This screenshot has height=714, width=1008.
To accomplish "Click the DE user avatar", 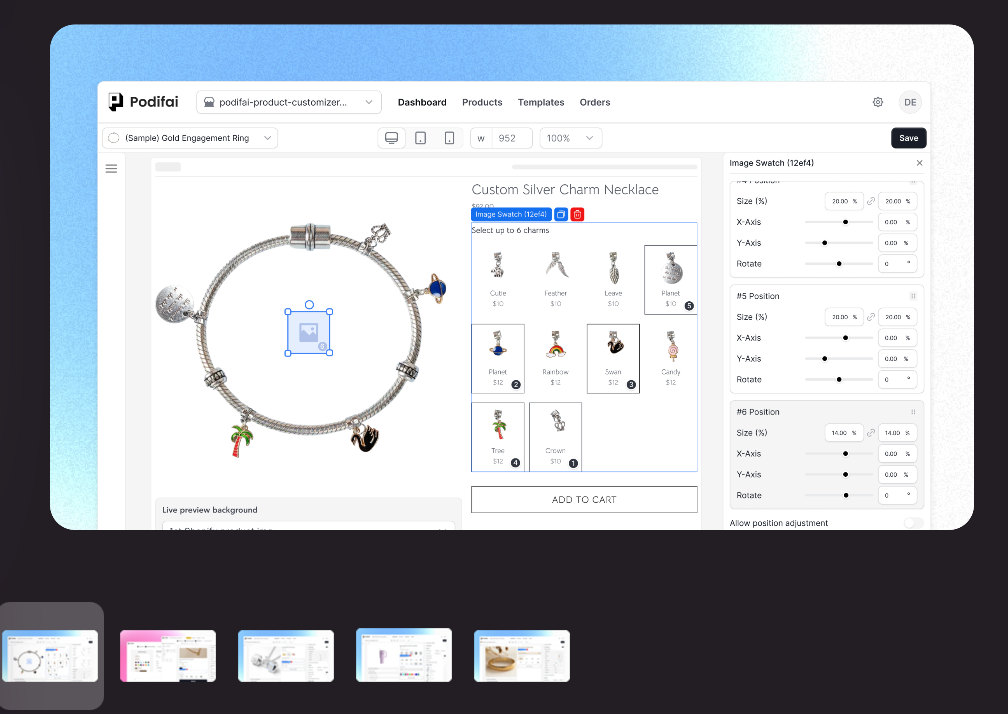I will pyautogui.click(x=909, y=102).
